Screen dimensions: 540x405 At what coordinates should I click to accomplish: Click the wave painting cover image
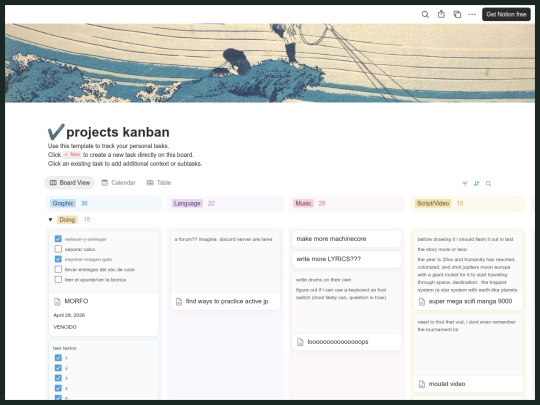tap(270, 63)
